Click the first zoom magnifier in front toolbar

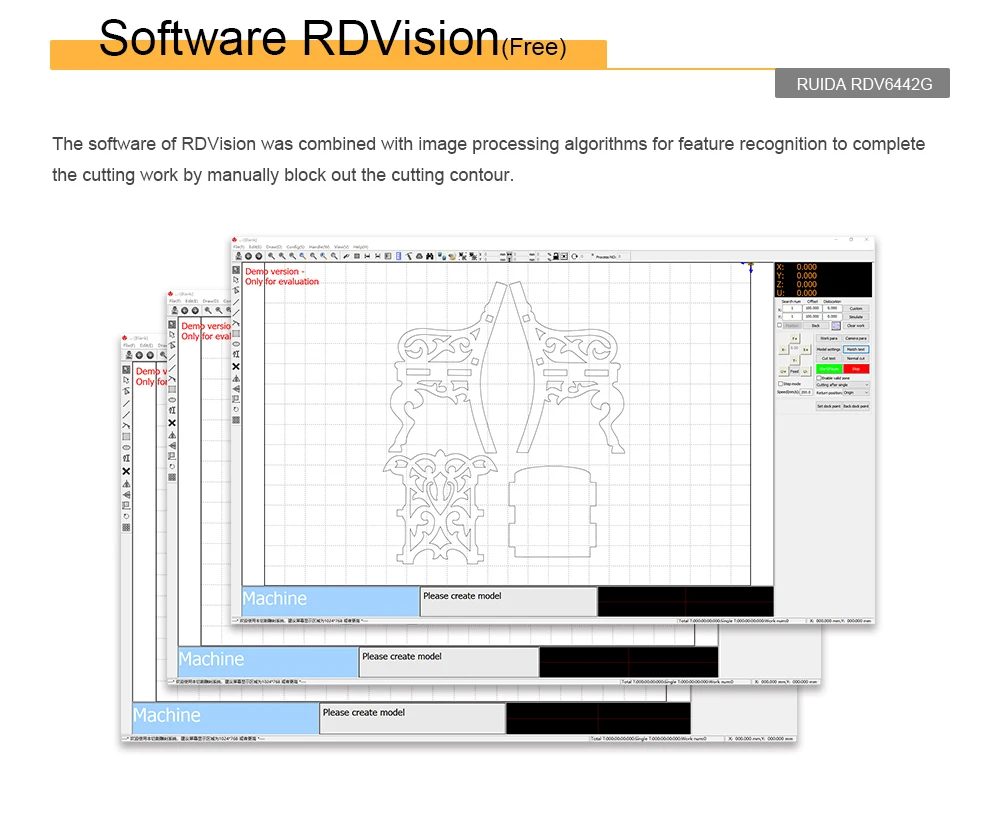pyautogui.click(x=271, y=256)
